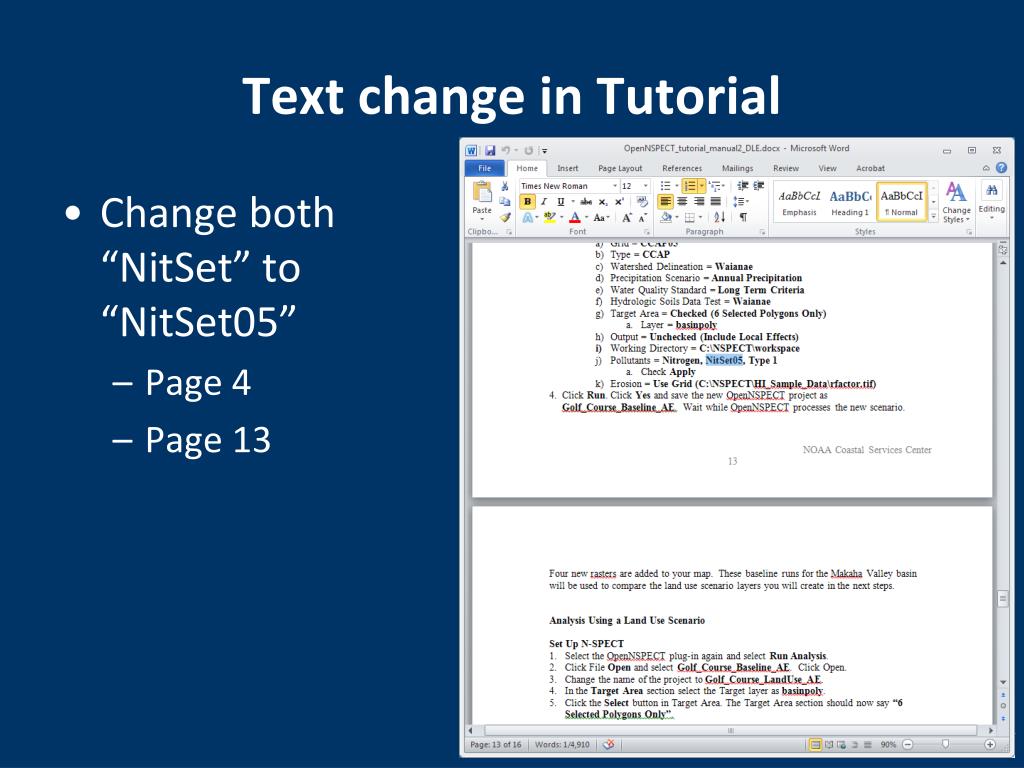Switch to the Page Layout tab
This screenshot has height=768, width=1024.
(x=620, y=168)
